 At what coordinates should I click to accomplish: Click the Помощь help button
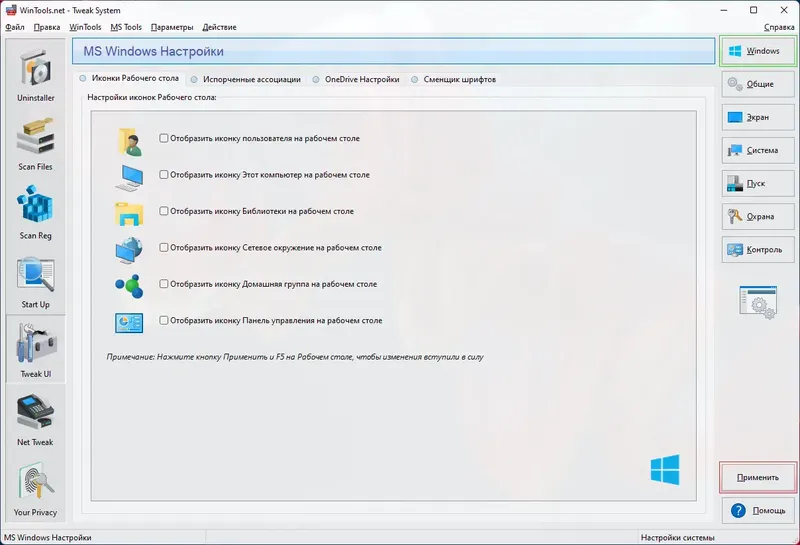pos(758,510)
